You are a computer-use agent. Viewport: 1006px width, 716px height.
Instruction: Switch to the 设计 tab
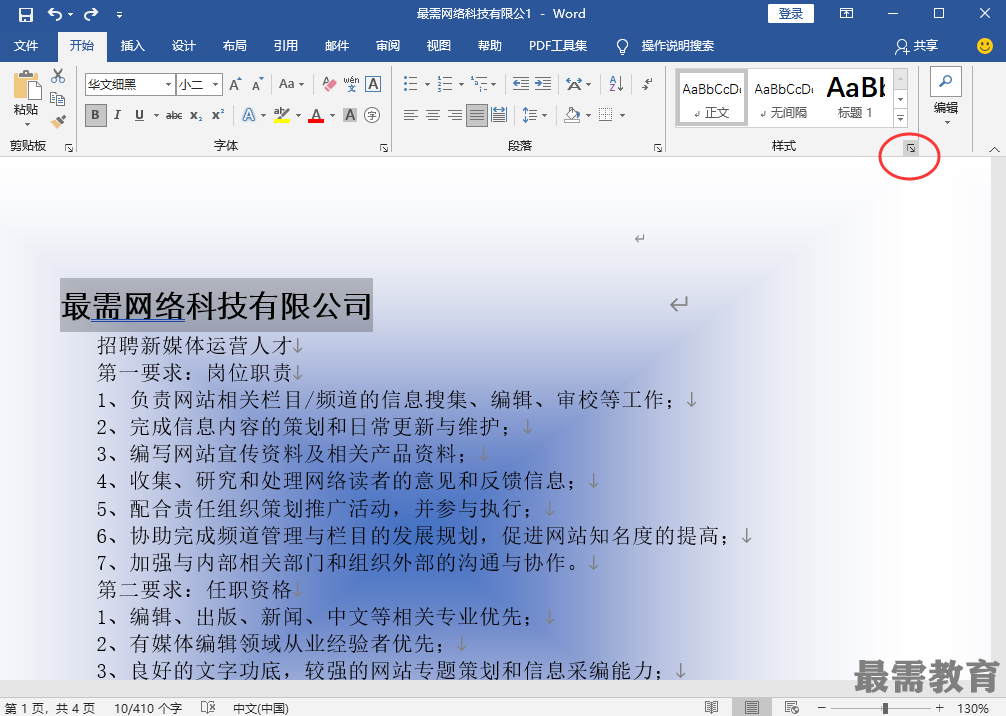coord(183,46)
